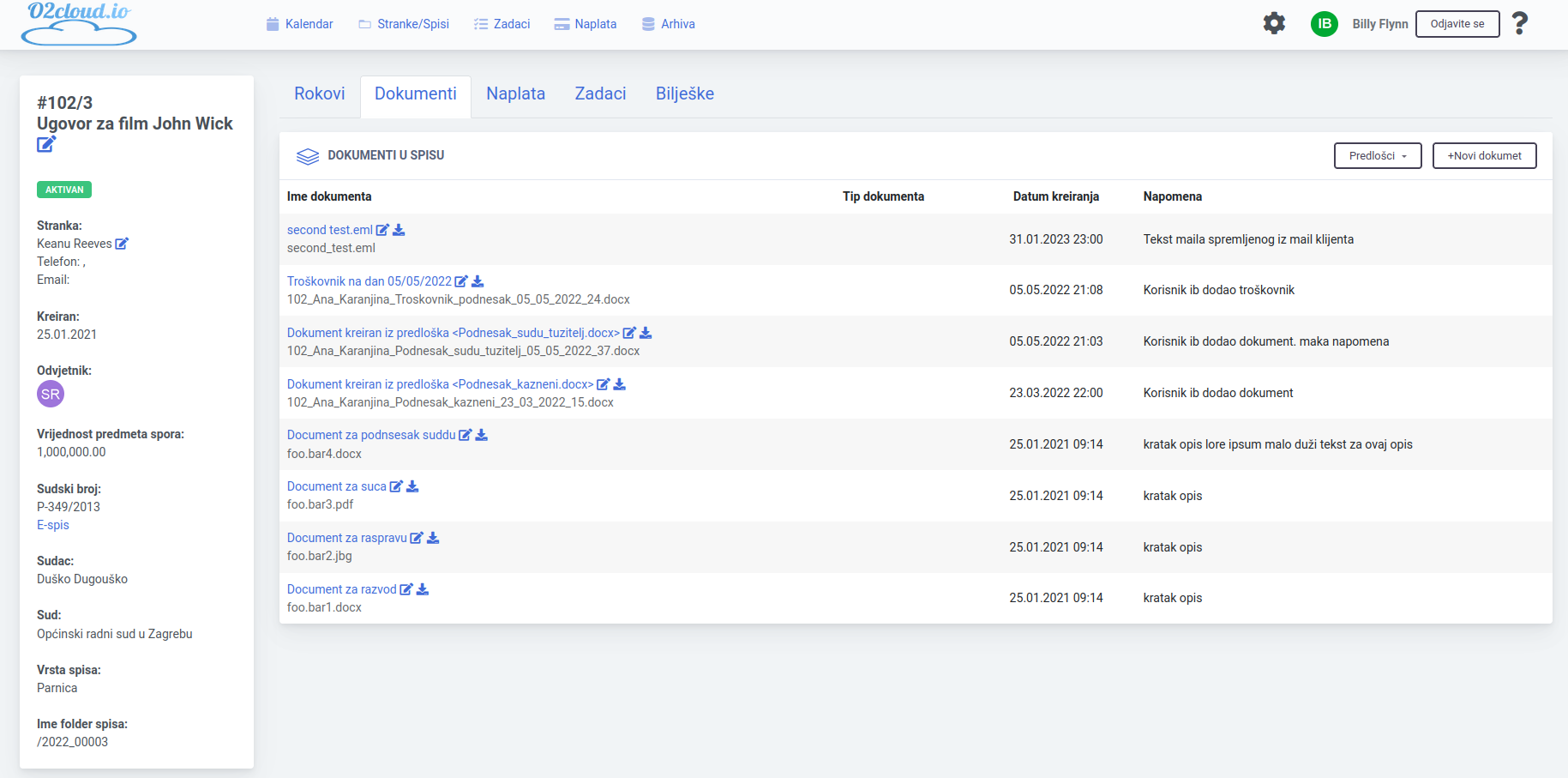Download the Document za suca file

412,486
